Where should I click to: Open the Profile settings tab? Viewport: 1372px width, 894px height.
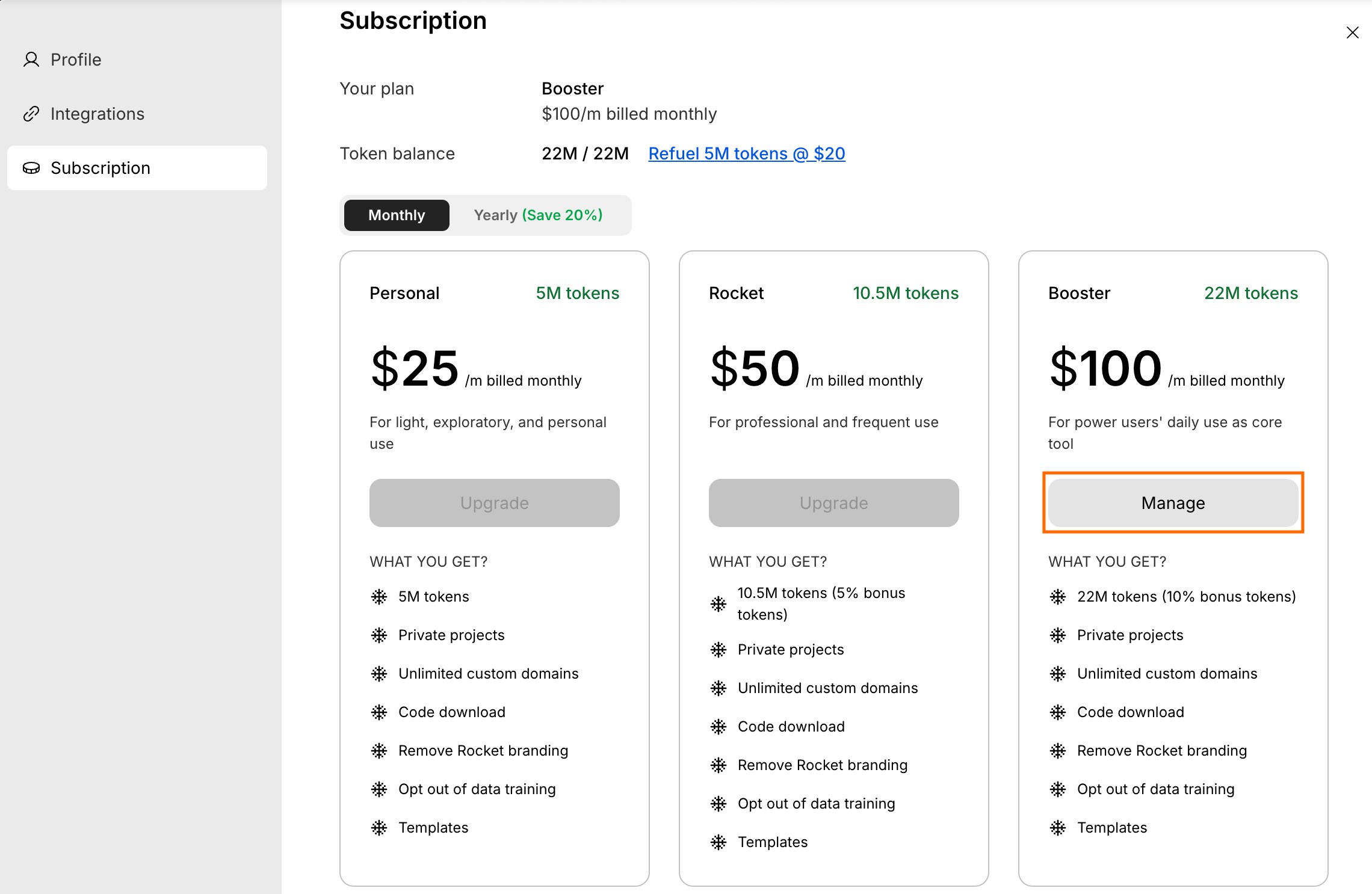76,60
